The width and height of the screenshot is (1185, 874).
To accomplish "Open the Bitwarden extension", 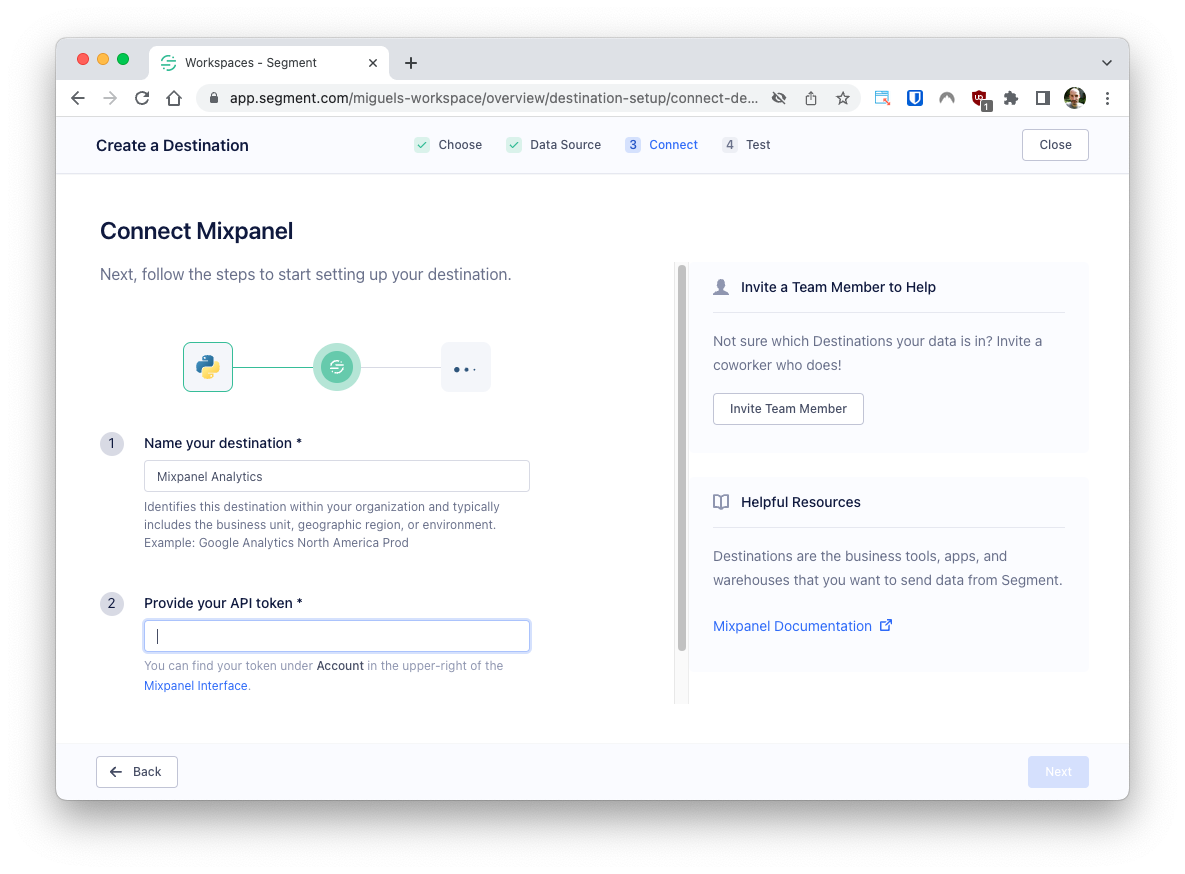I will click(x=914, y=98).
